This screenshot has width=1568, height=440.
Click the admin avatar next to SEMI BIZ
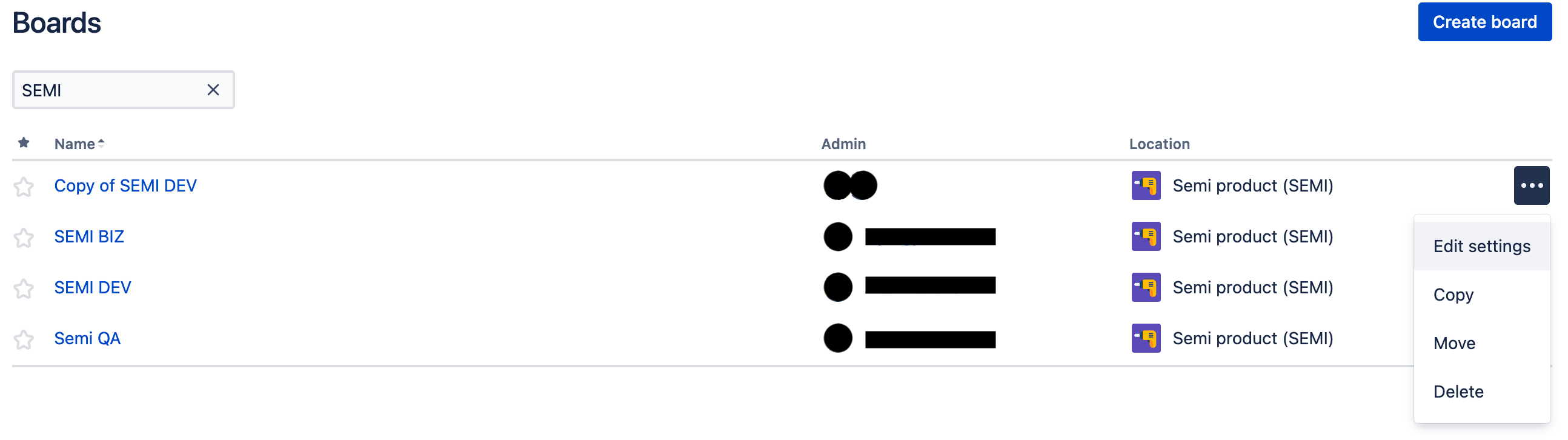[838, 236]
